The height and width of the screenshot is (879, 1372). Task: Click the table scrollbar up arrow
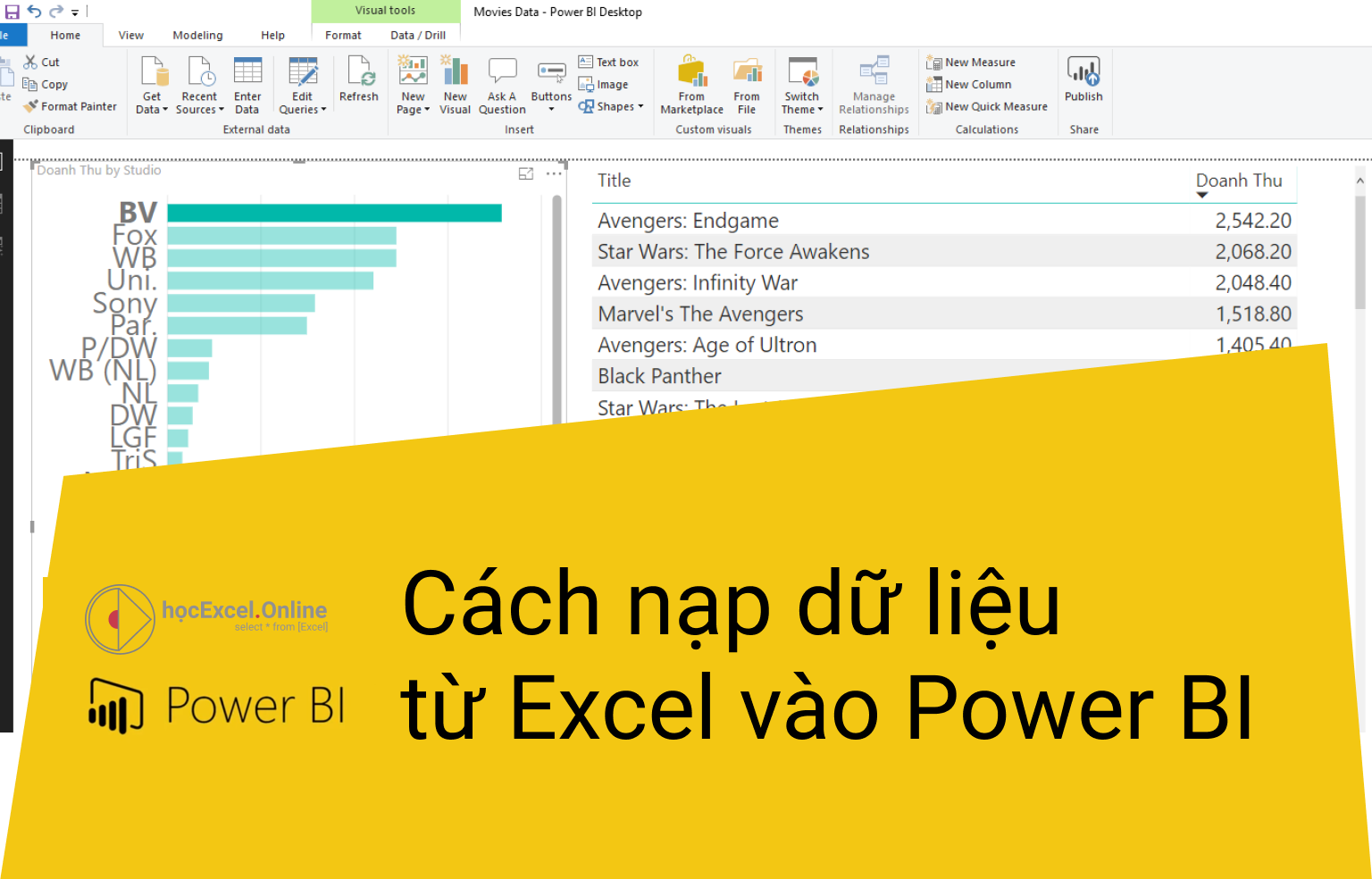coord(1360,180)
